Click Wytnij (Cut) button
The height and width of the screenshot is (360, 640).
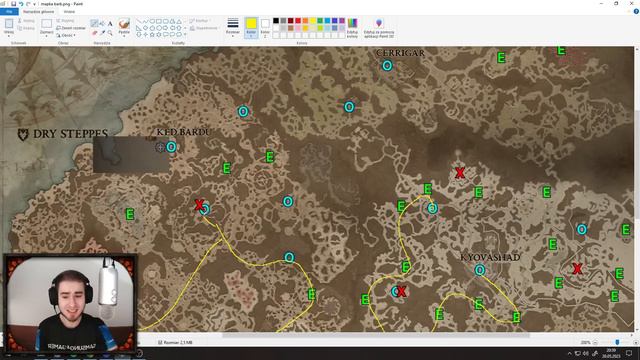pos(27,21)
